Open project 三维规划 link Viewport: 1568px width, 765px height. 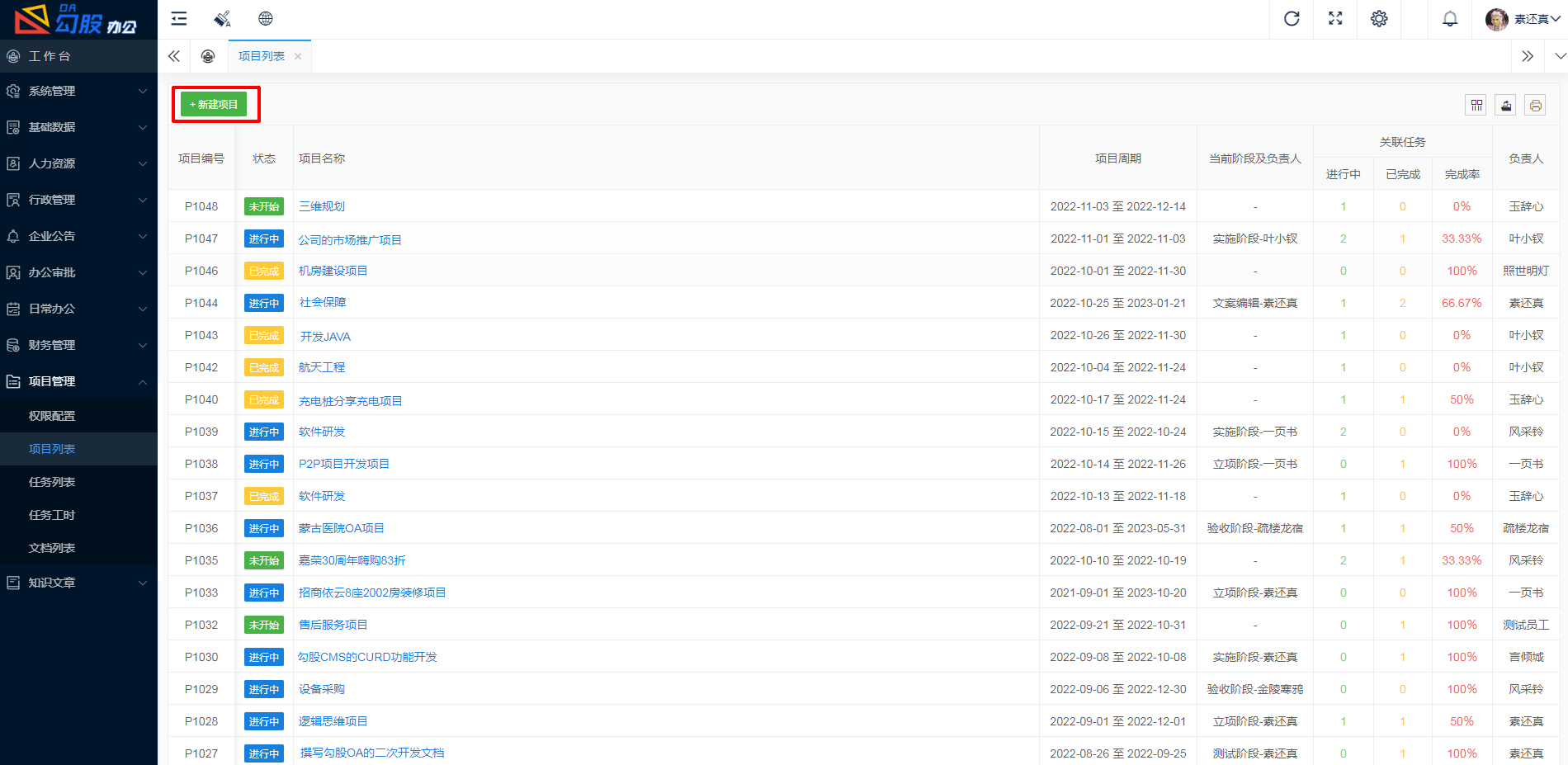coord(322,206)
